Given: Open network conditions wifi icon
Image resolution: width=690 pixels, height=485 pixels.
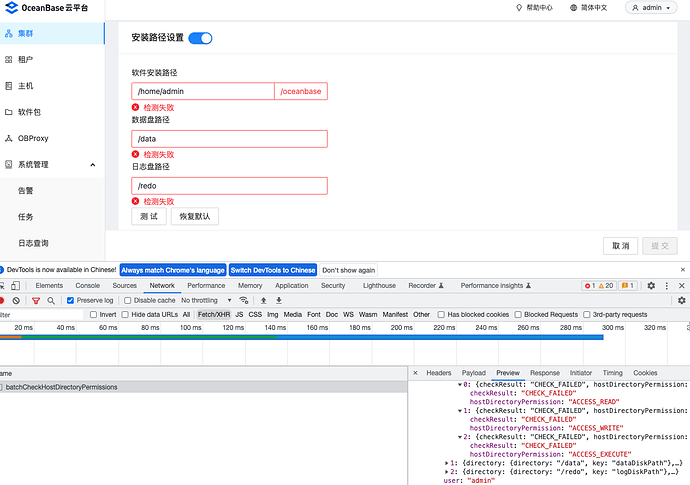Looking at the screenshot, I should (244, 300).
